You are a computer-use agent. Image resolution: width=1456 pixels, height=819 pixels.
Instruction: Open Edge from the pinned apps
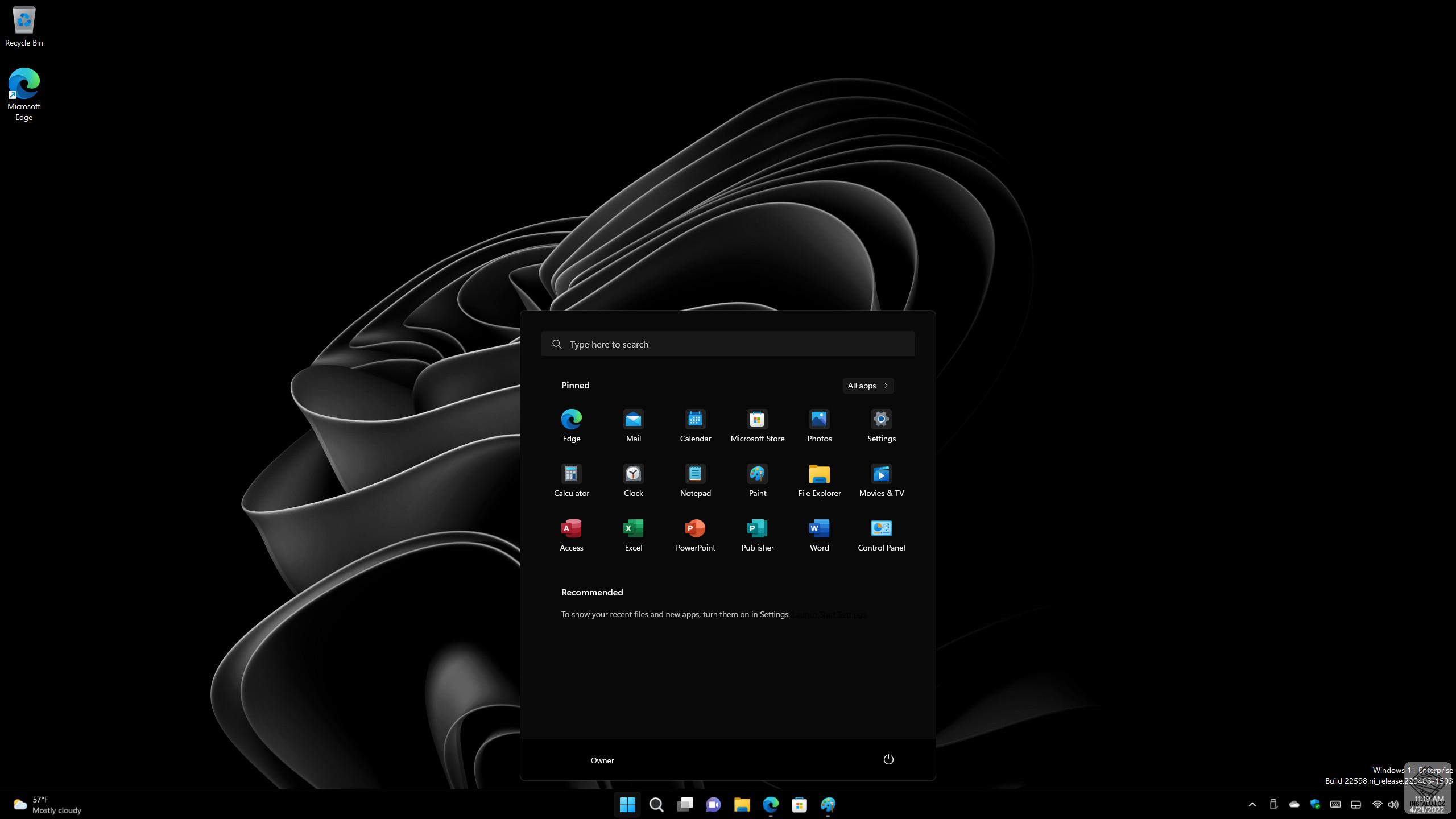pos(571,425)
